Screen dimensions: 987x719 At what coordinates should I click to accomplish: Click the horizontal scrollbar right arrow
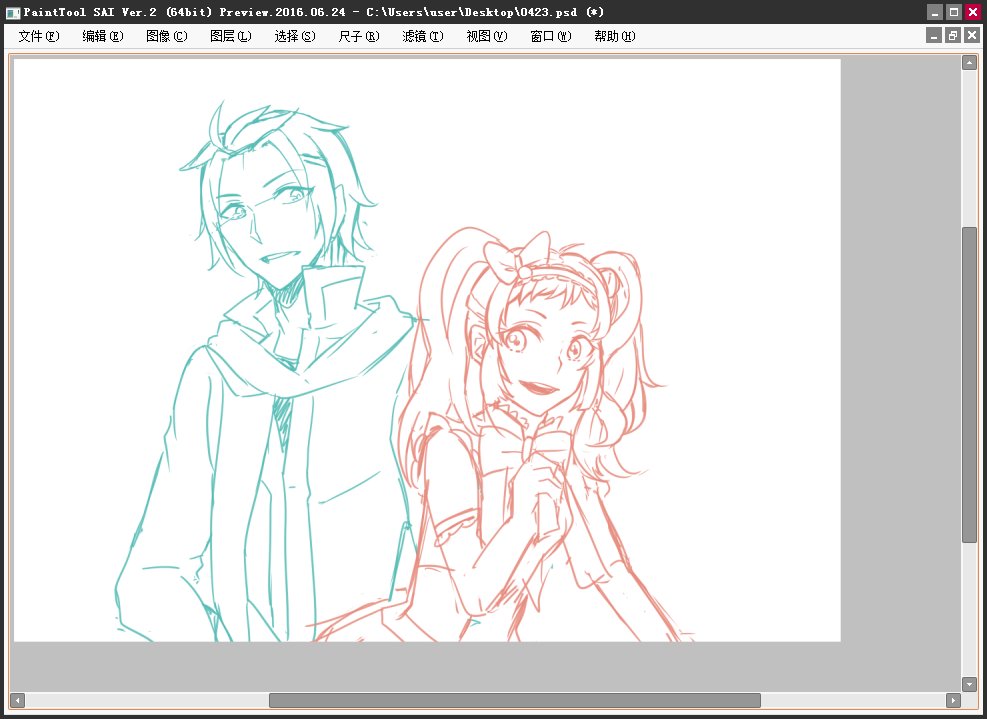953,700
